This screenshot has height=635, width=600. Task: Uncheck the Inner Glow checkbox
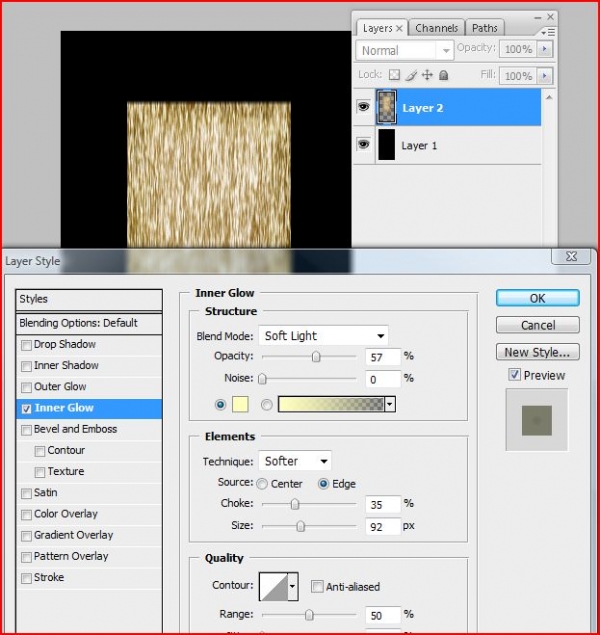tap(26, 409)
